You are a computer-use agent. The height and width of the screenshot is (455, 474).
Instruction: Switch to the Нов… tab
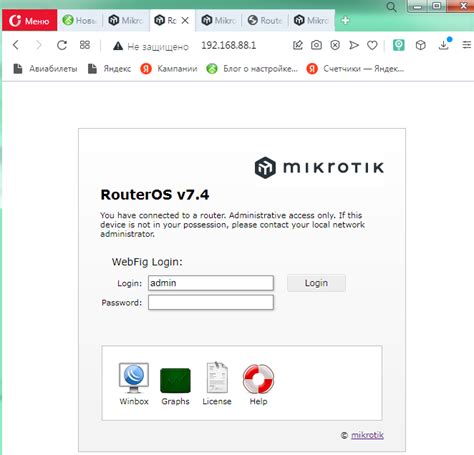[x=80, y=21]
